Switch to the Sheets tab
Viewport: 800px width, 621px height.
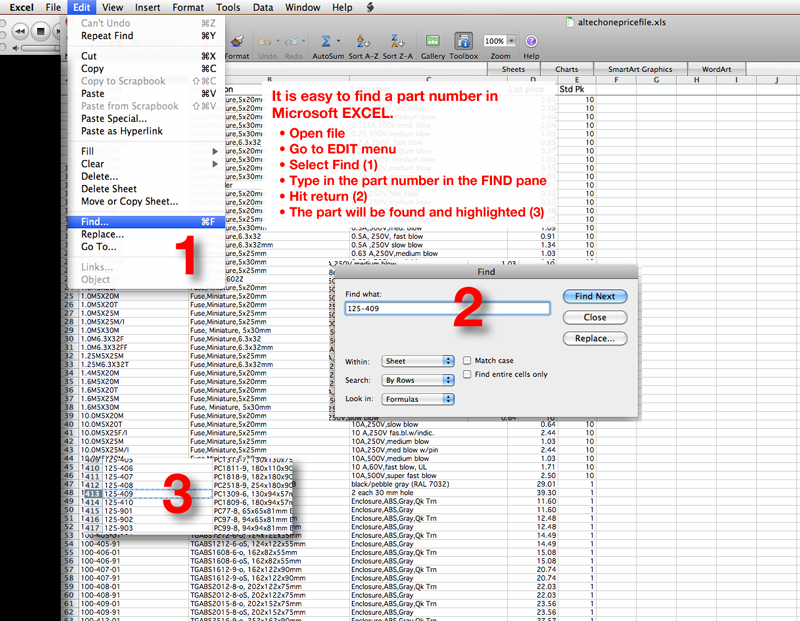click(x=513, y=69)
